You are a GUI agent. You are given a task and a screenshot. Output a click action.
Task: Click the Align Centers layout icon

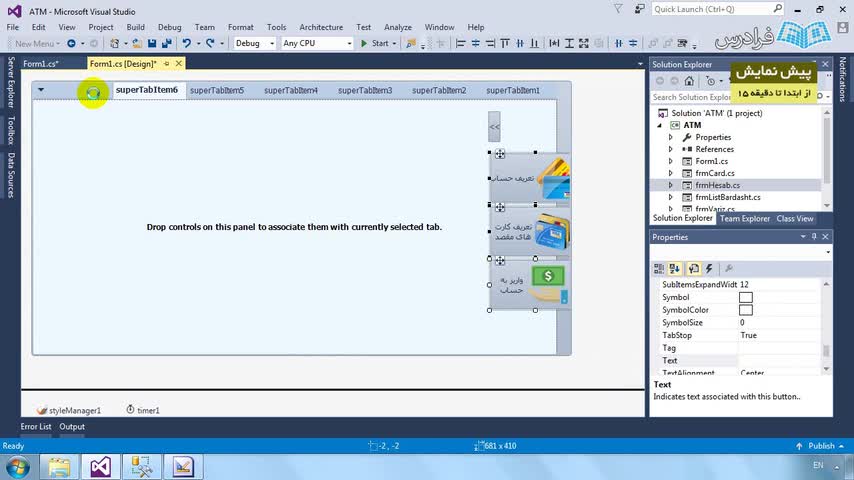(x=475, y=43)
